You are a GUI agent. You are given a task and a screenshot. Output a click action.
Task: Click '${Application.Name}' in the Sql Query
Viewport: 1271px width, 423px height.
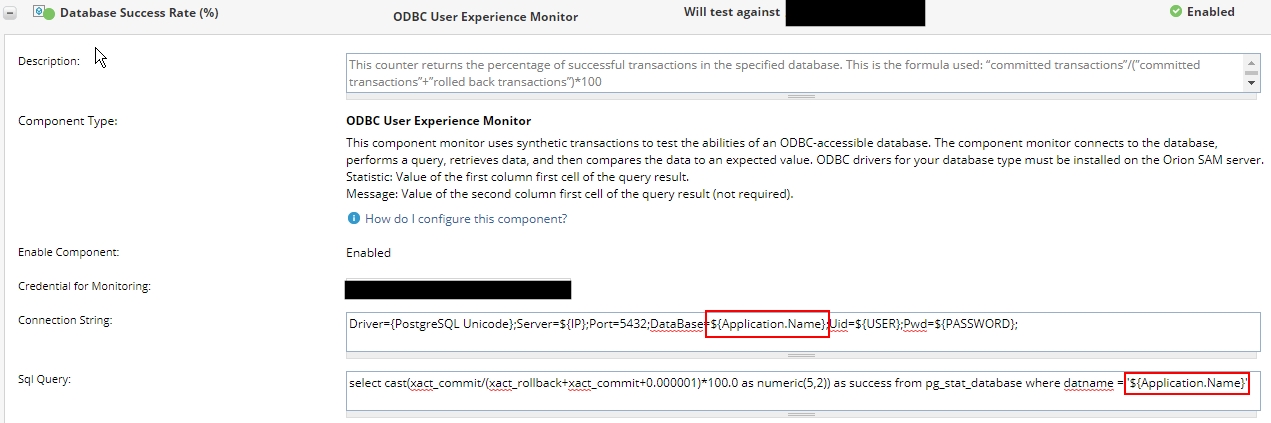tap(1187, 384)
